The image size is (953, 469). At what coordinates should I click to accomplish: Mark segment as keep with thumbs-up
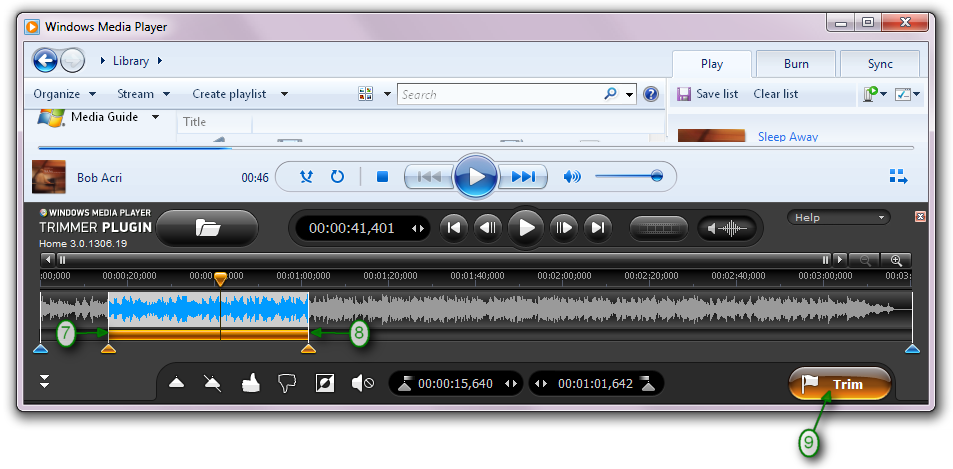coord(250,383)
